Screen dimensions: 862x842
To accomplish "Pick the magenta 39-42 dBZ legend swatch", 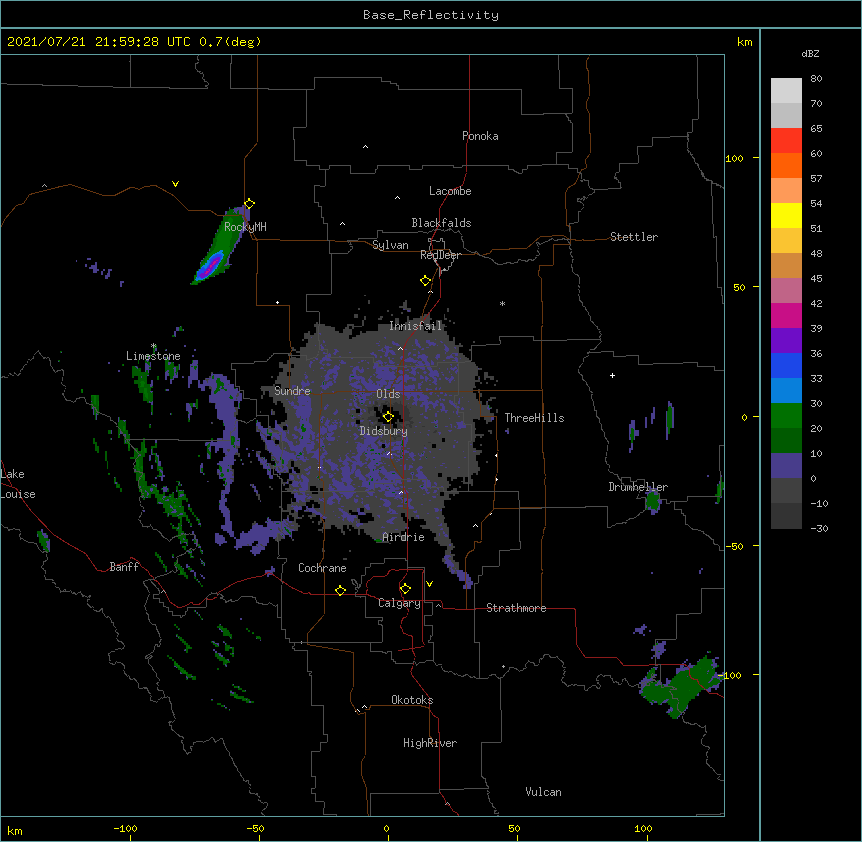I will tap(786, 315).
